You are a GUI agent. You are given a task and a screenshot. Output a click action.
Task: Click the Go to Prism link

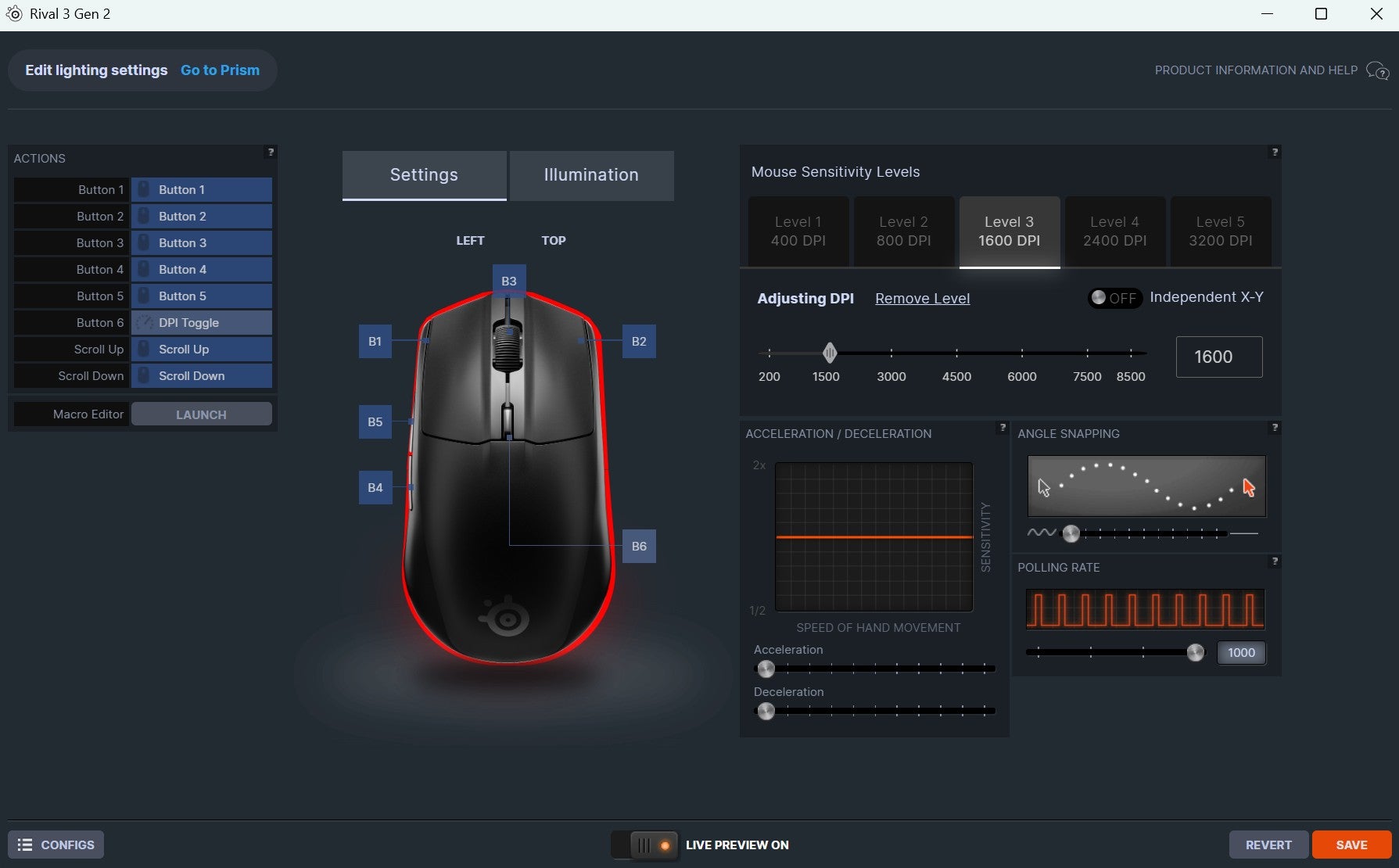220,70
